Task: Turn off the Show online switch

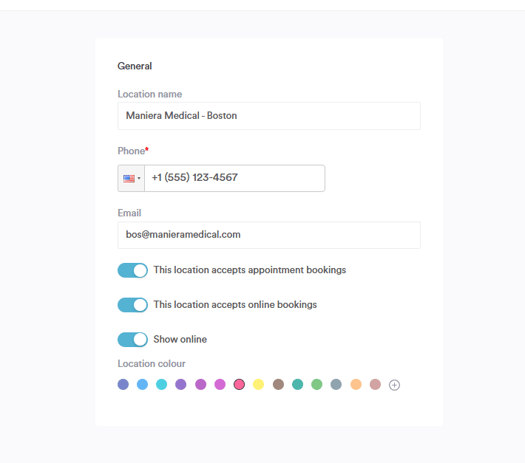Action: click(133, 339)
